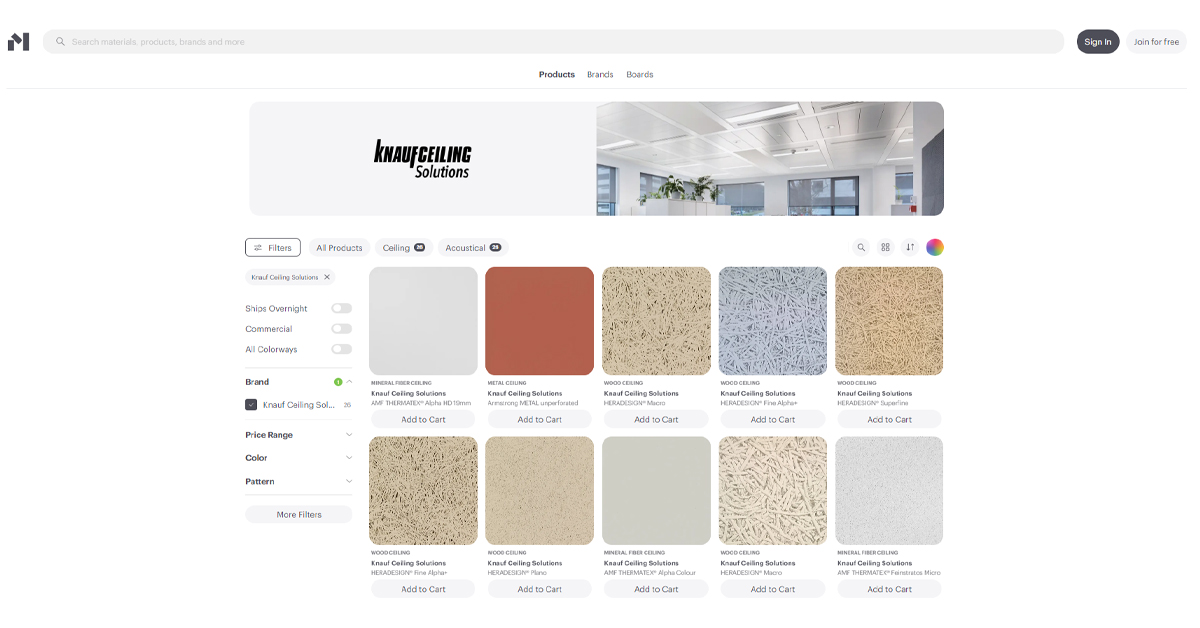Viewport: 1200px width, 628px height.
Task: Toggle Commercial switch
Action: pos(342,328)
